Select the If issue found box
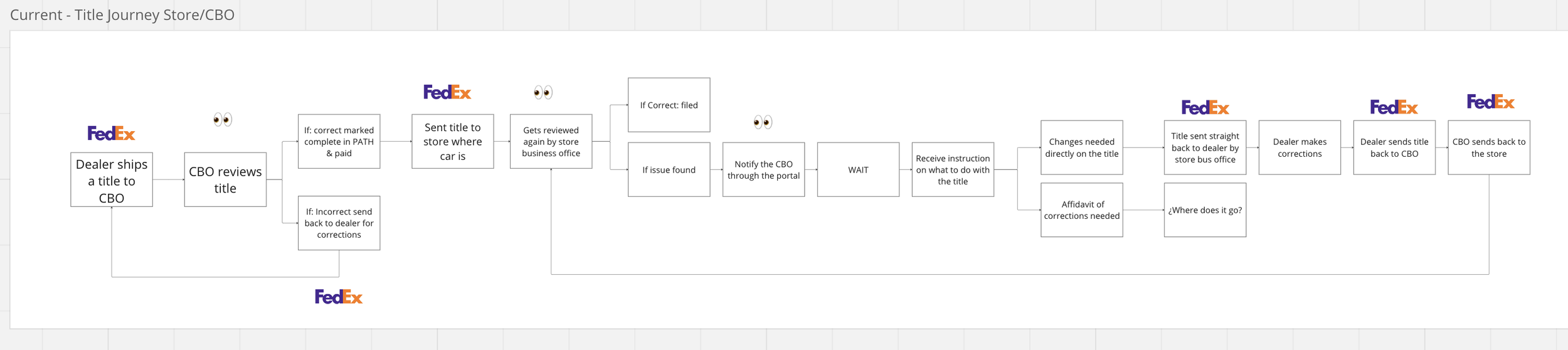 [x=669, y=169]
